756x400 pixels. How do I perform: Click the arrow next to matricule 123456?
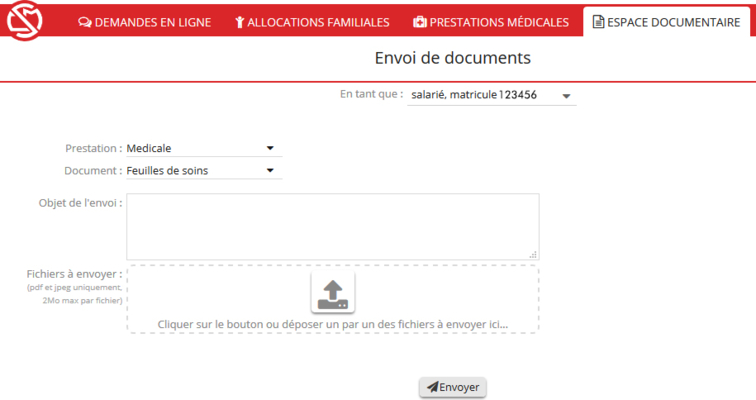pyautogui.click(x=566, y=96)
